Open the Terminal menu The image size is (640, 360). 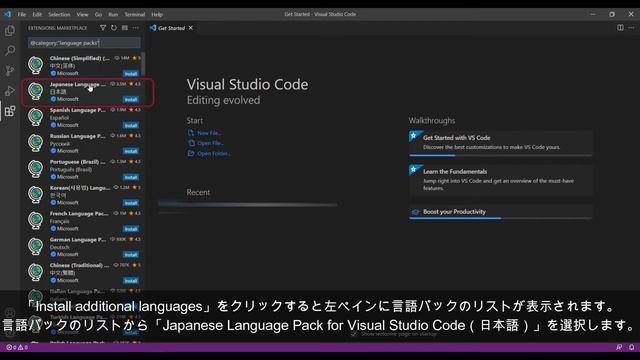(135, 14)
